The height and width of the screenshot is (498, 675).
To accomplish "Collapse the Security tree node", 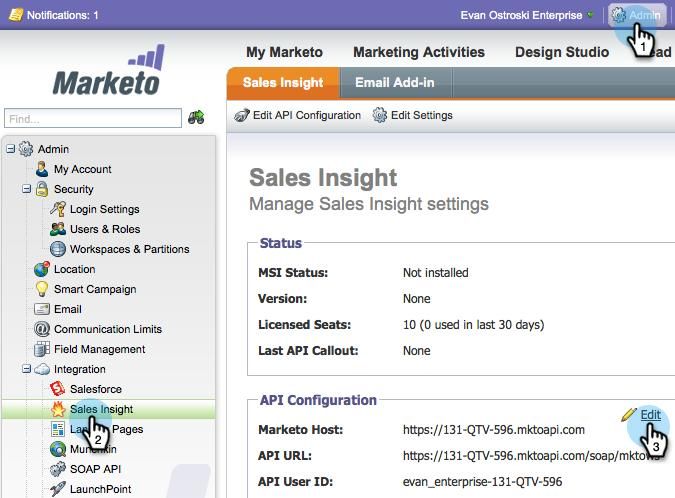I will click(x=27, y=189).
